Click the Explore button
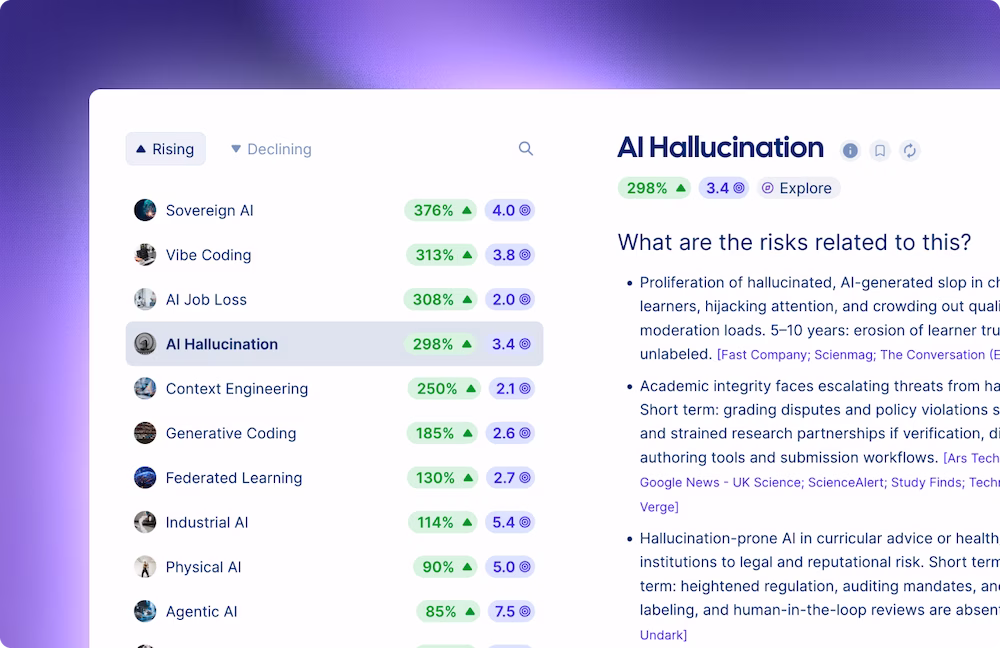This screenshot has width=1000, height=648. click(798, 188)
